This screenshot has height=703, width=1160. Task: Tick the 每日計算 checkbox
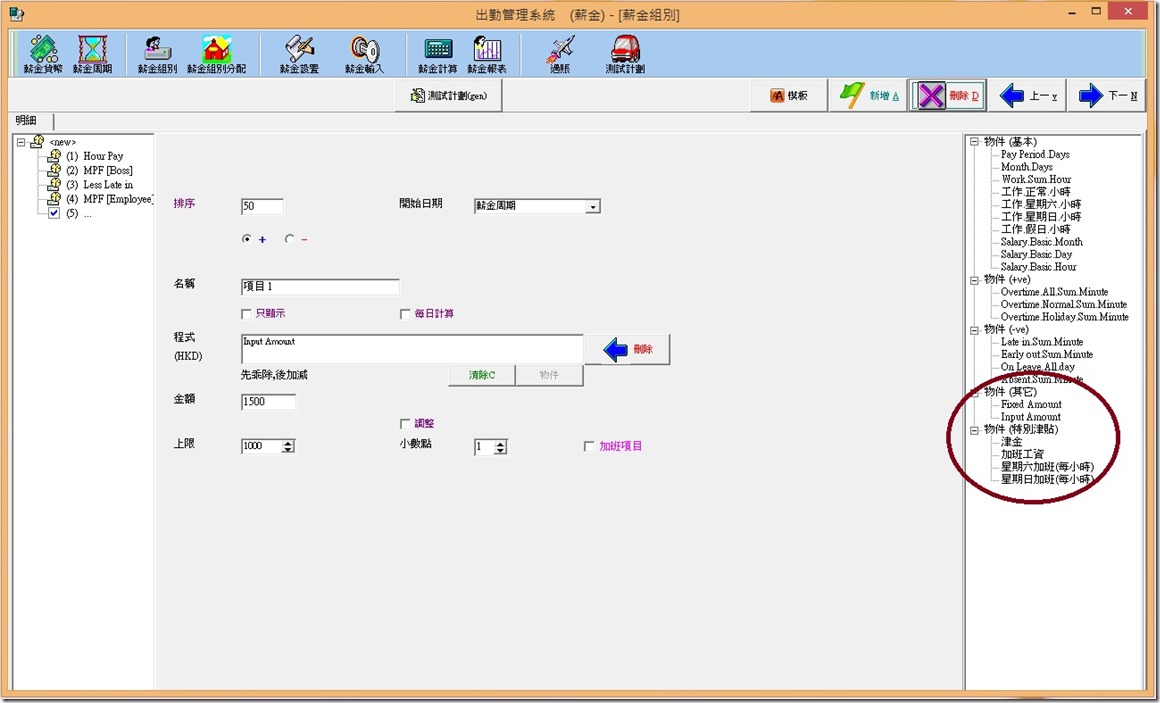click(x=405, y=314)
